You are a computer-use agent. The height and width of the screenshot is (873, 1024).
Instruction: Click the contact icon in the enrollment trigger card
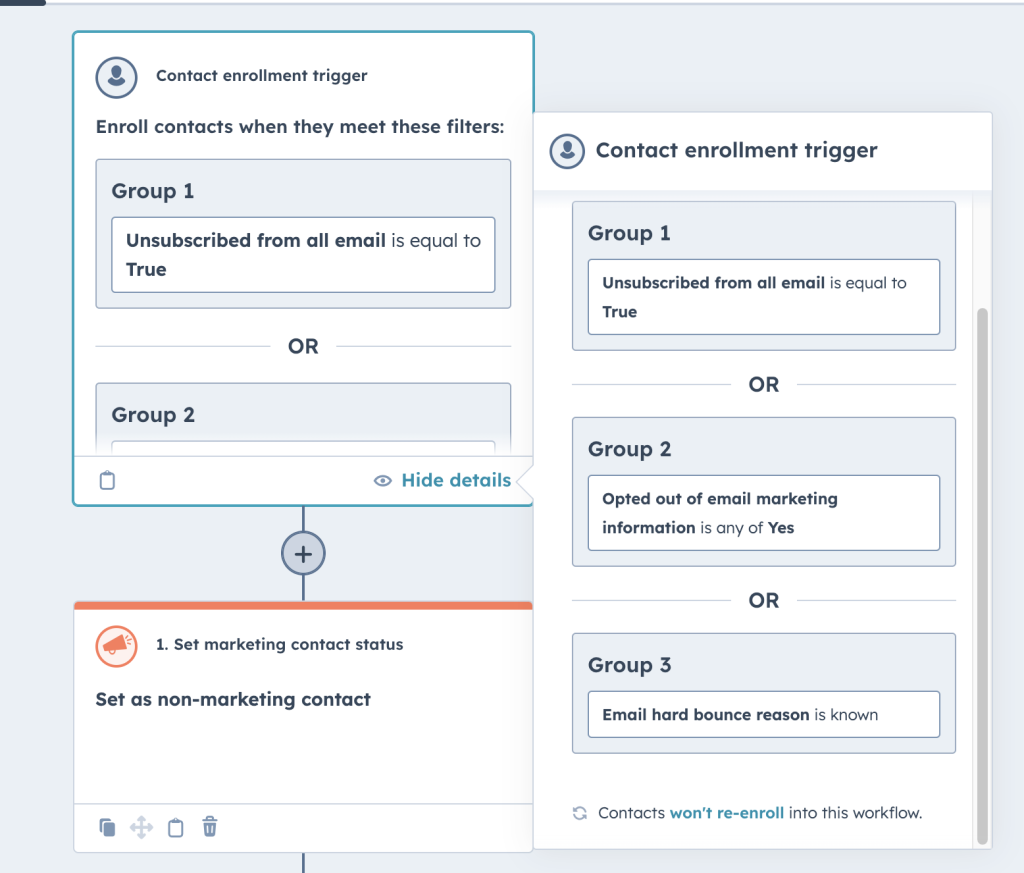pyautogui.click(x=115, y=76)
